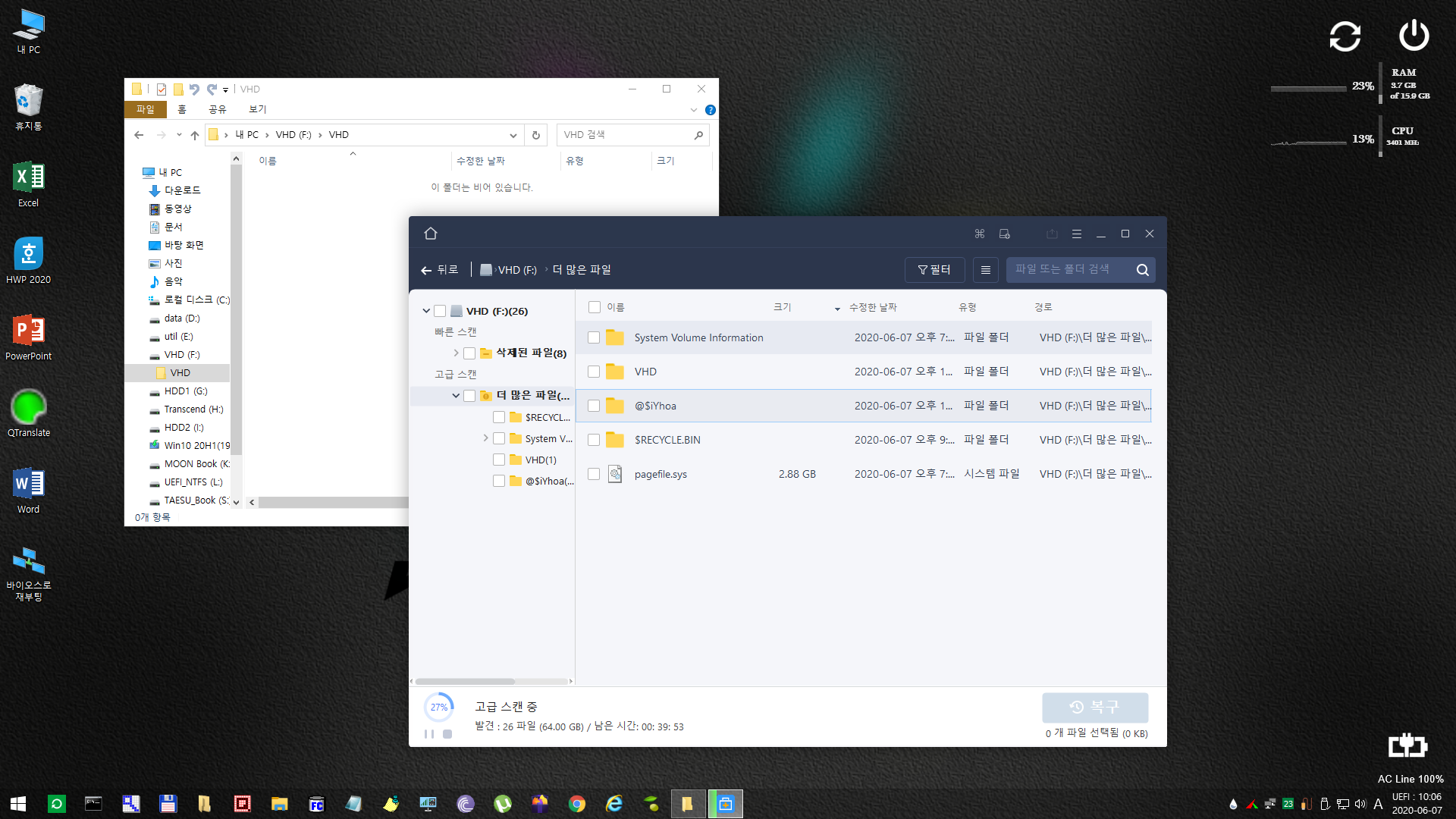Screen dimensions: 1456x819
Task: Click undo icon in Explorer quick access toolbar
Action: point(195,89)
